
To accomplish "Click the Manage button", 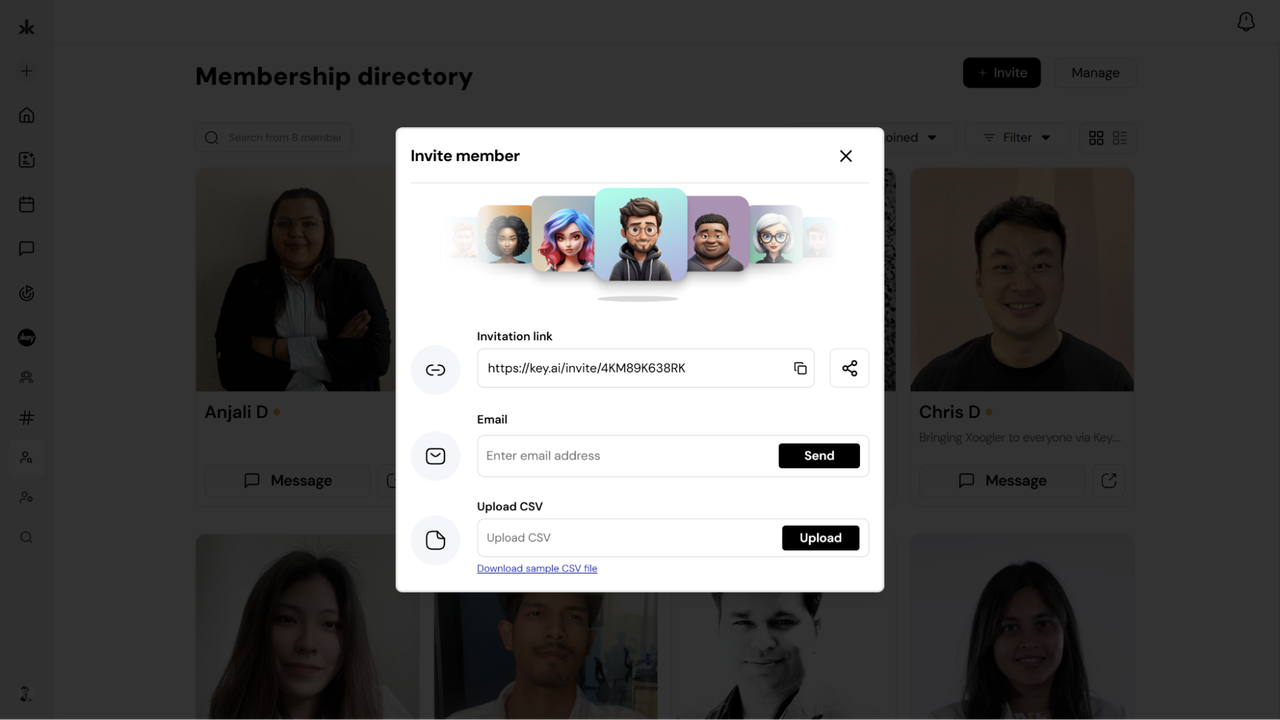I will click(x=1095, y=73).
